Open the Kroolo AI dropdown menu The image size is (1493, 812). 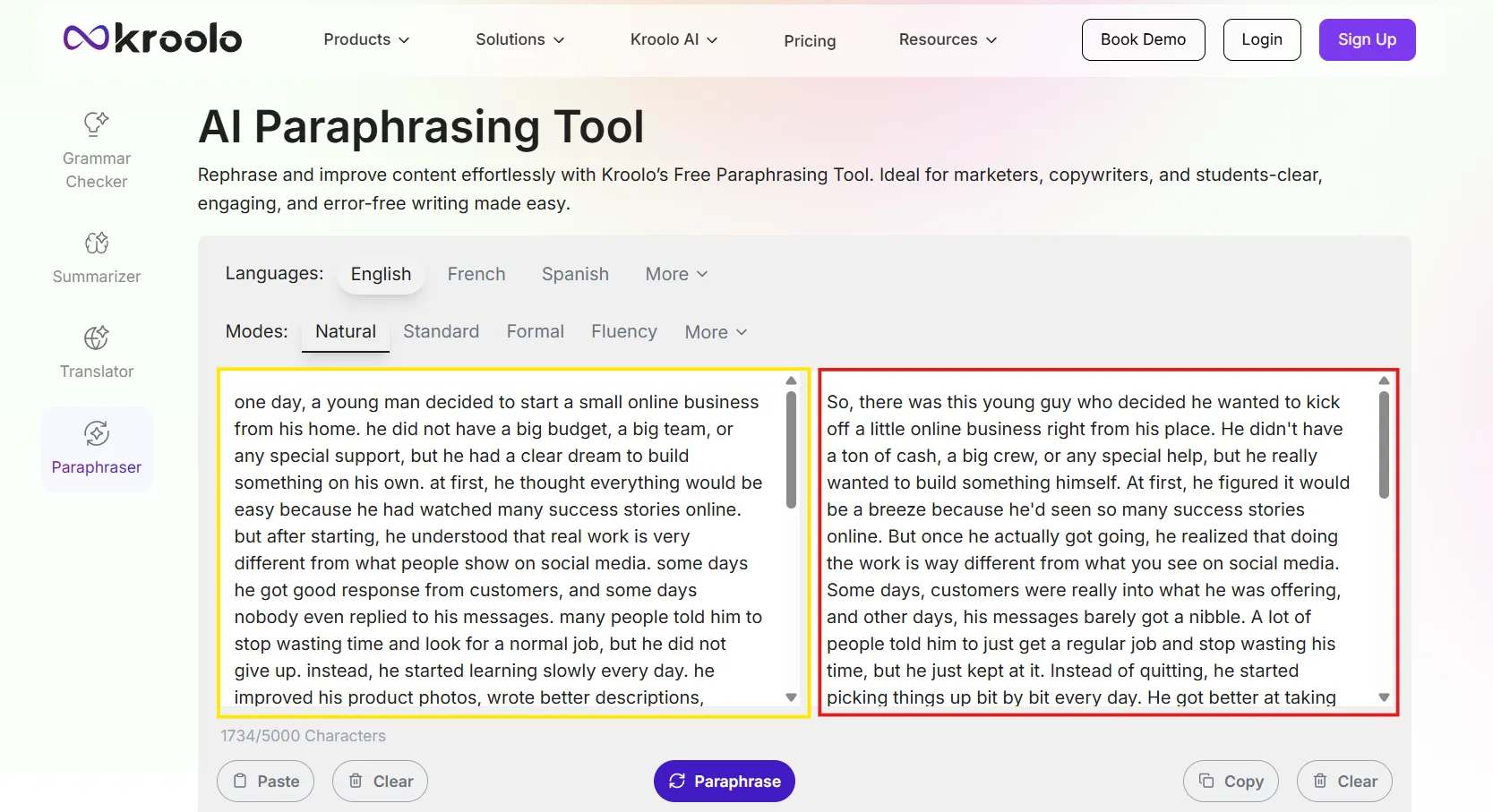click(x=674, y=39)
